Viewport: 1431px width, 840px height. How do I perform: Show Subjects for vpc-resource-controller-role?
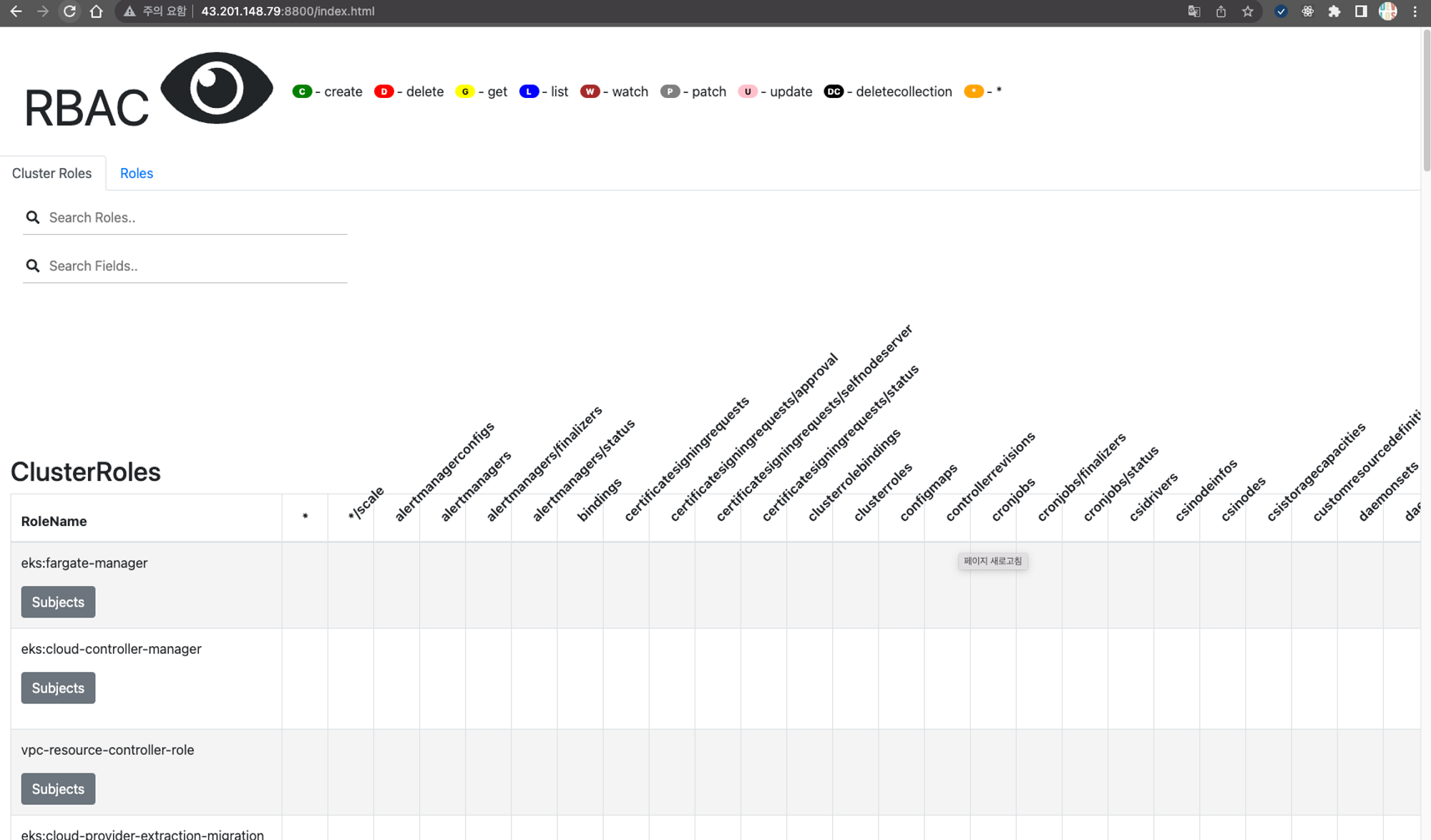click(58, 788)
